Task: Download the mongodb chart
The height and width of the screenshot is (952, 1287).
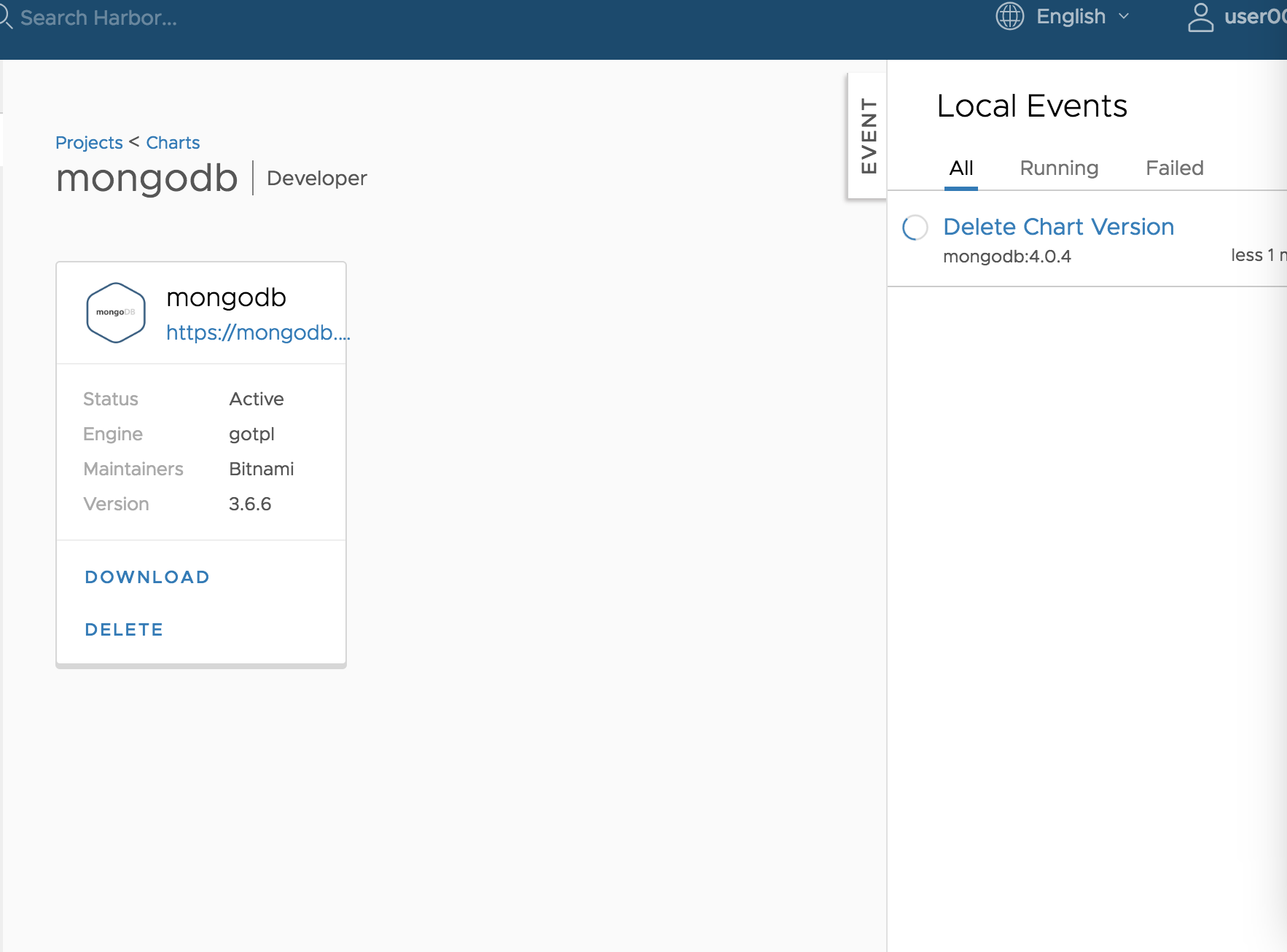Action: pos(146,577)
